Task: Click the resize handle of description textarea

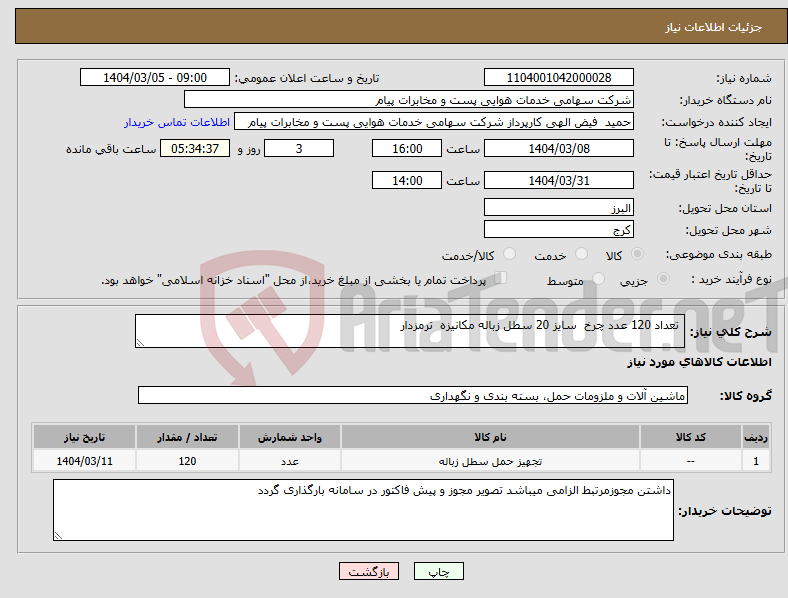Action: [140, 343]
